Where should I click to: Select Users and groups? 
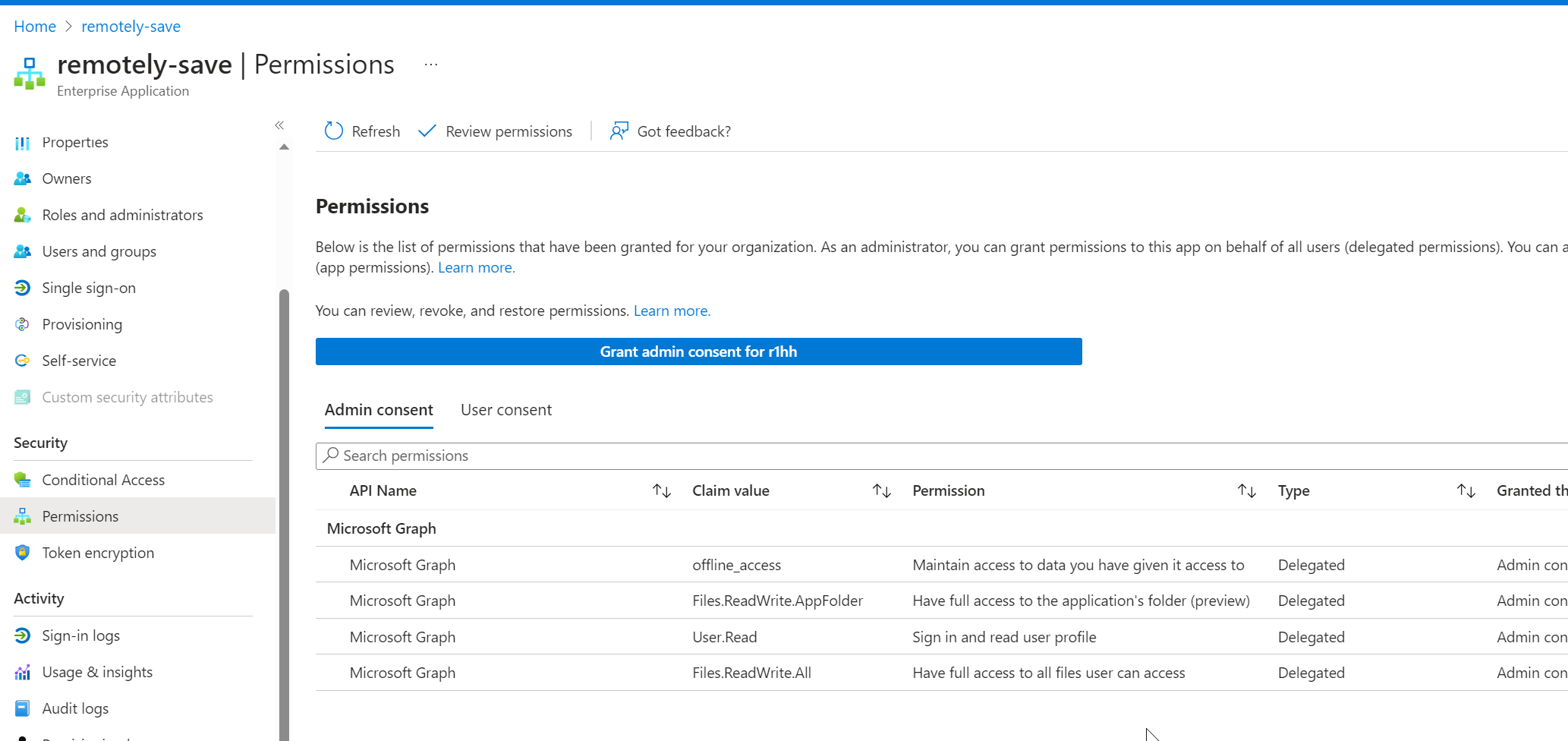pos(99,251)
